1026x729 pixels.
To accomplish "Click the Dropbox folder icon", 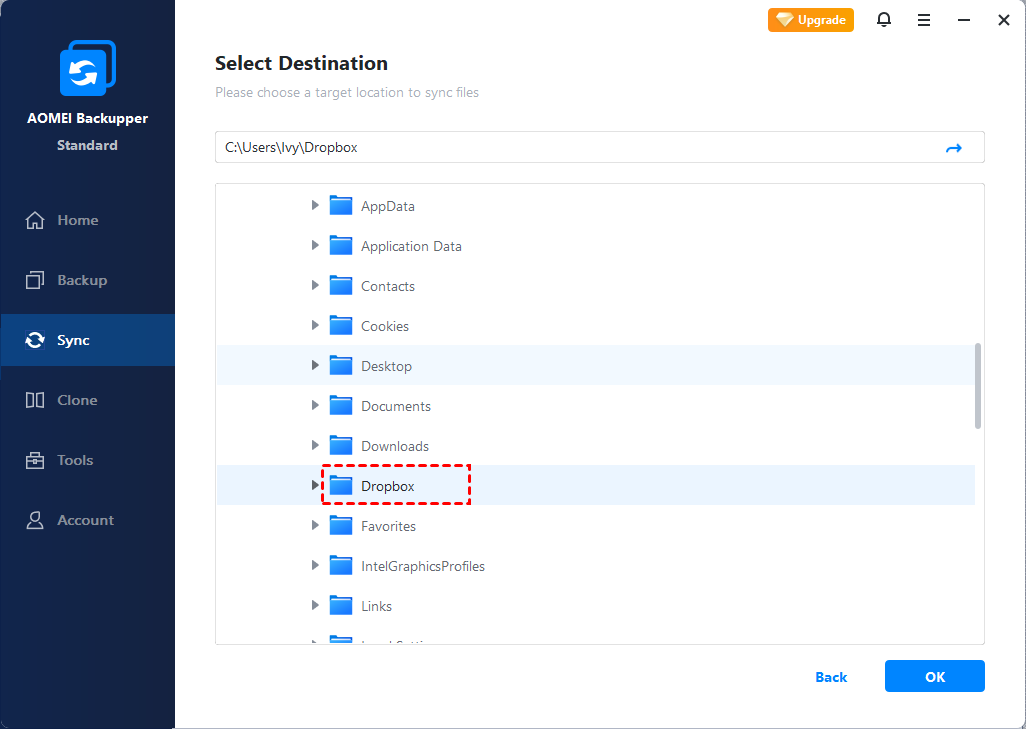I will (342, 486).
